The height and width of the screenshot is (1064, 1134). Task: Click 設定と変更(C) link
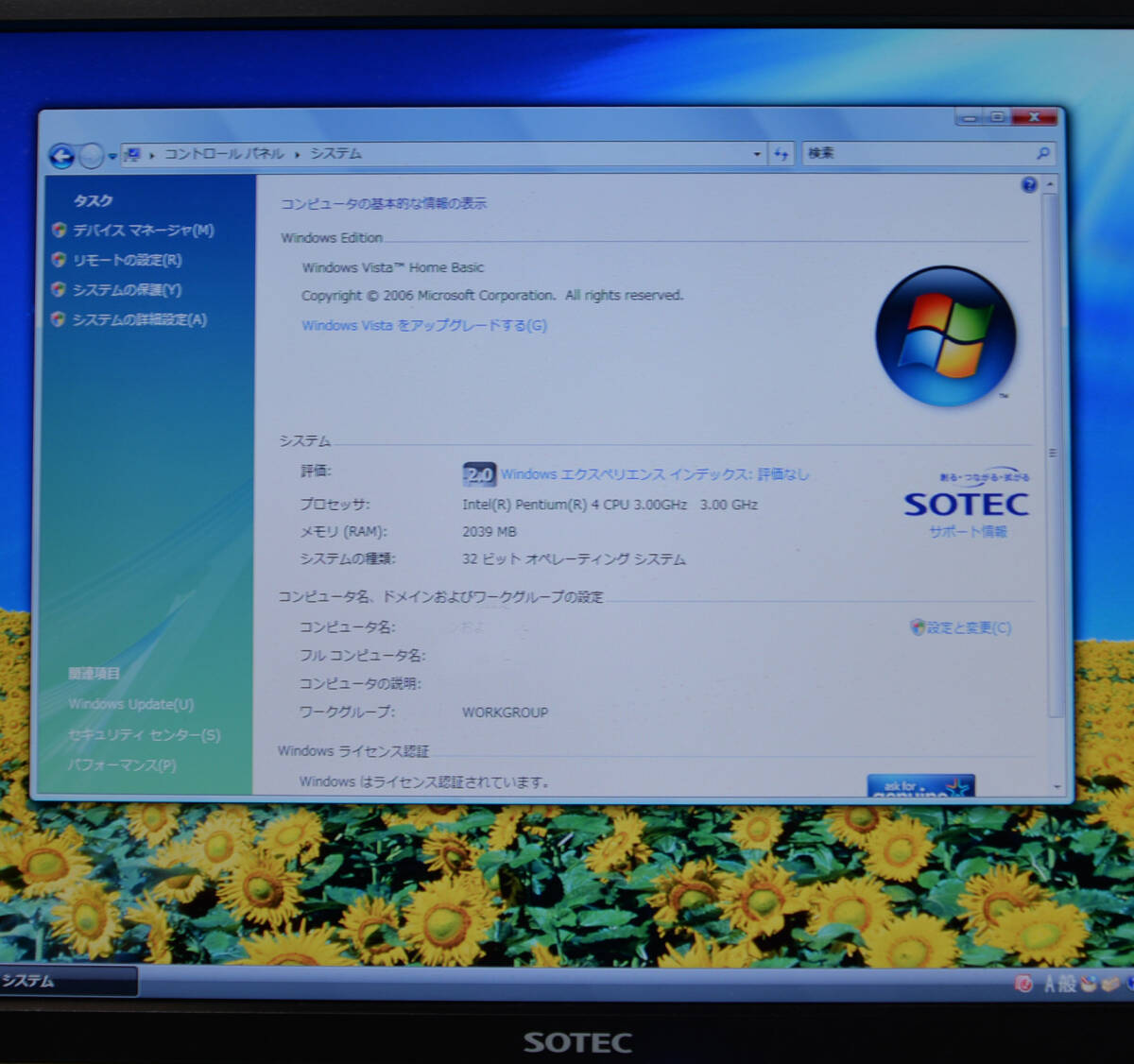[x=969, y=627]
